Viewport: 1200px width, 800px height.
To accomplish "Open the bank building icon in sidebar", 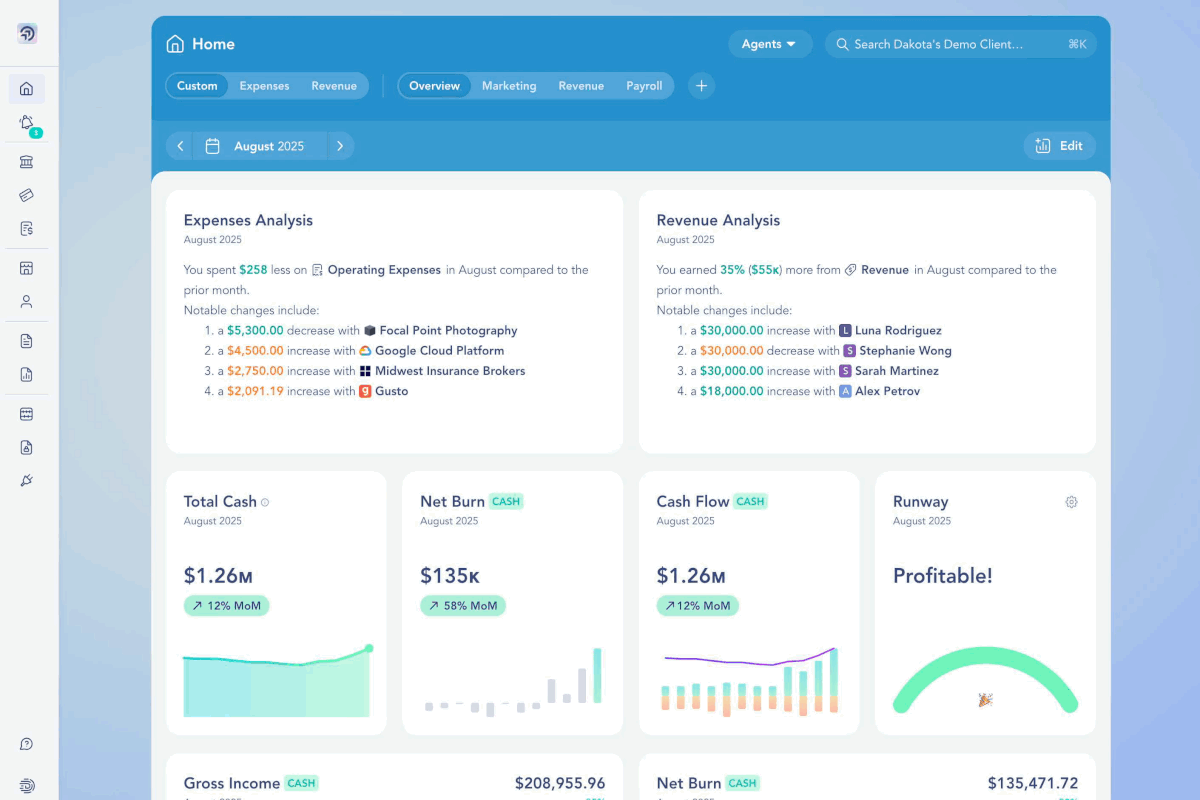I will click(x=27, y=162).
